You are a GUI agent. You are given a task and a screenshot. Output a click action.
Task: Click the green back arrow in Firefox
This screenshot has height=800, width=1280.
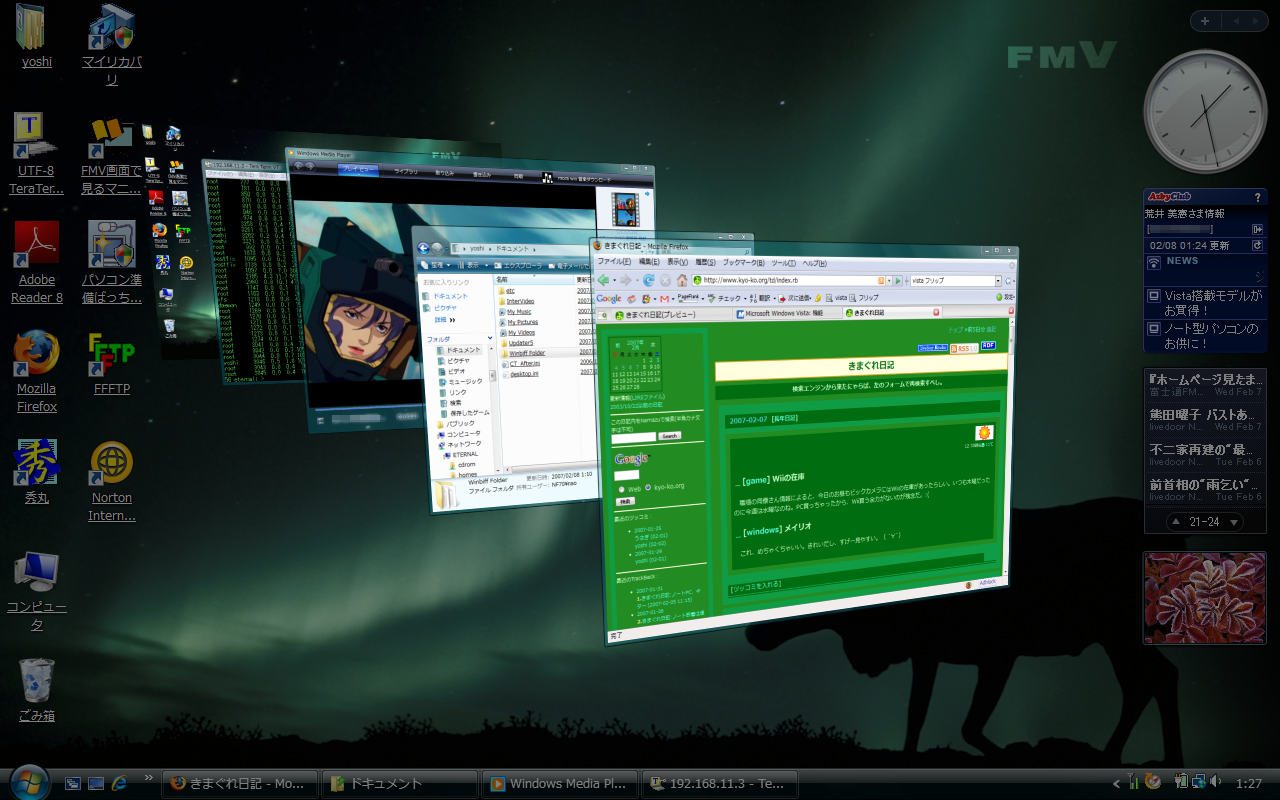point(603,280)
